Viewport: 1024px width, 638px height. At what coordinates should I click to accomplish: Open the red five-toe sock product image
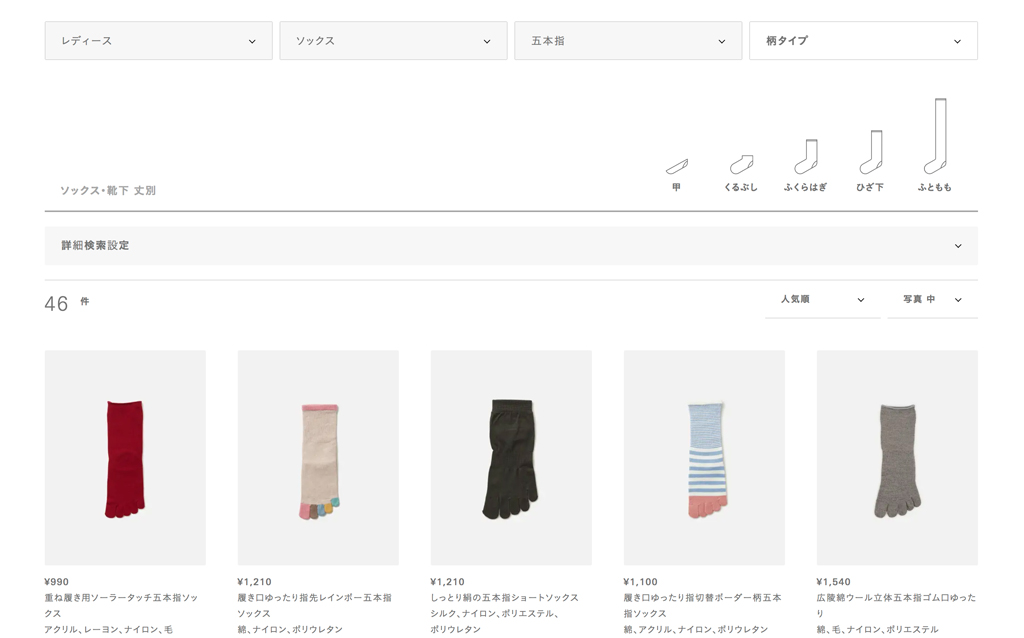click(125, 458)
